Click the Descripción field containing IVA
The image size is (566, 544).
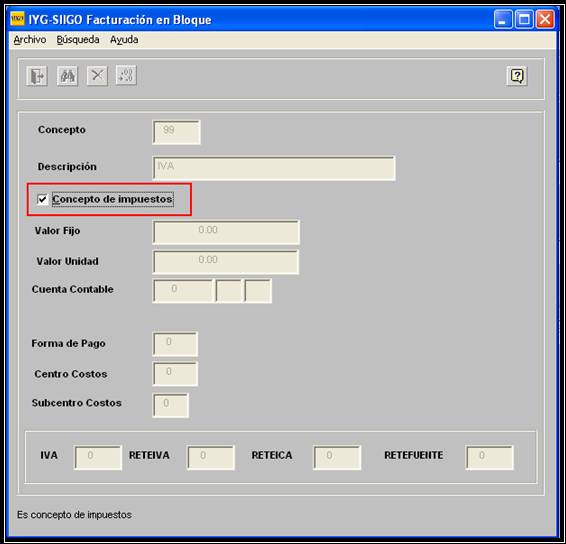[274, 168]
